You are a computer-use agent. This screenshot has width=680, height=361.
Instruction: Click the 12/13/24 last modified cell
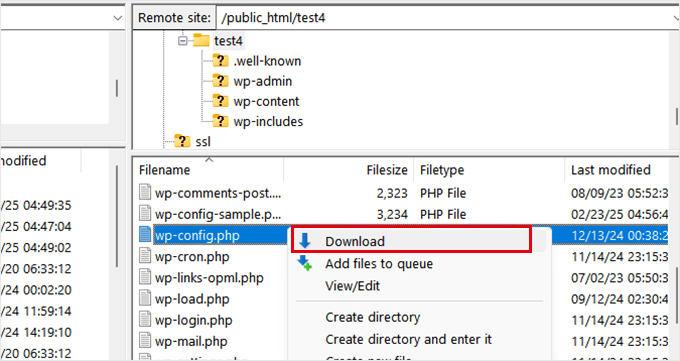[x=620, y=236]
